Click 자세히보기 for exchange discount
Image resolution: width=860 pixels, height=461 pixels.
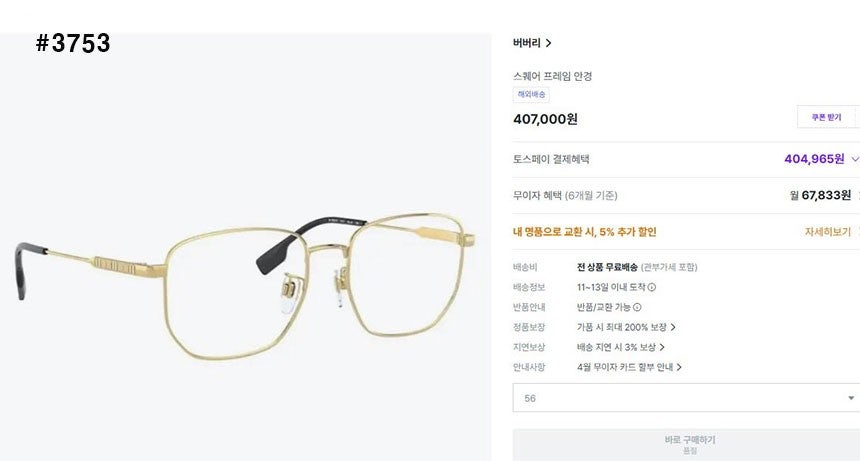coord(827,232)
